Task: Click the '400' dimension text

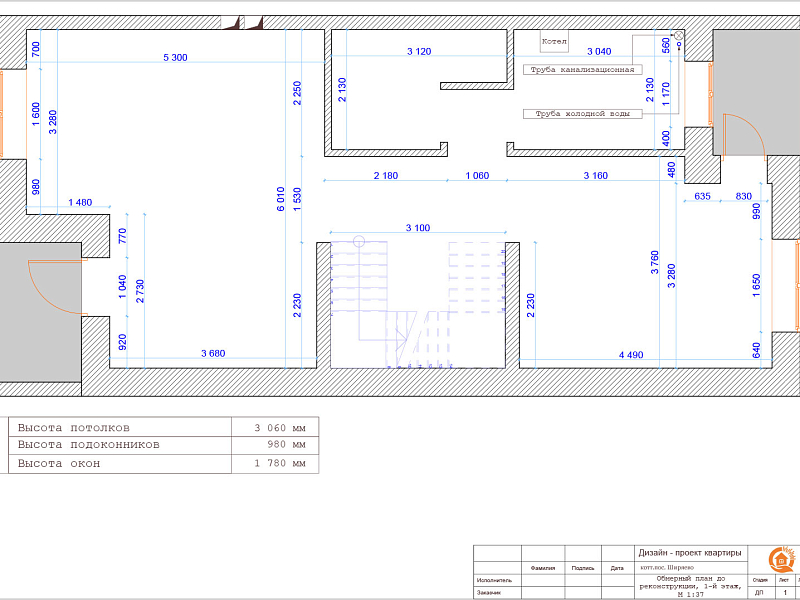Action: (666, 138)
